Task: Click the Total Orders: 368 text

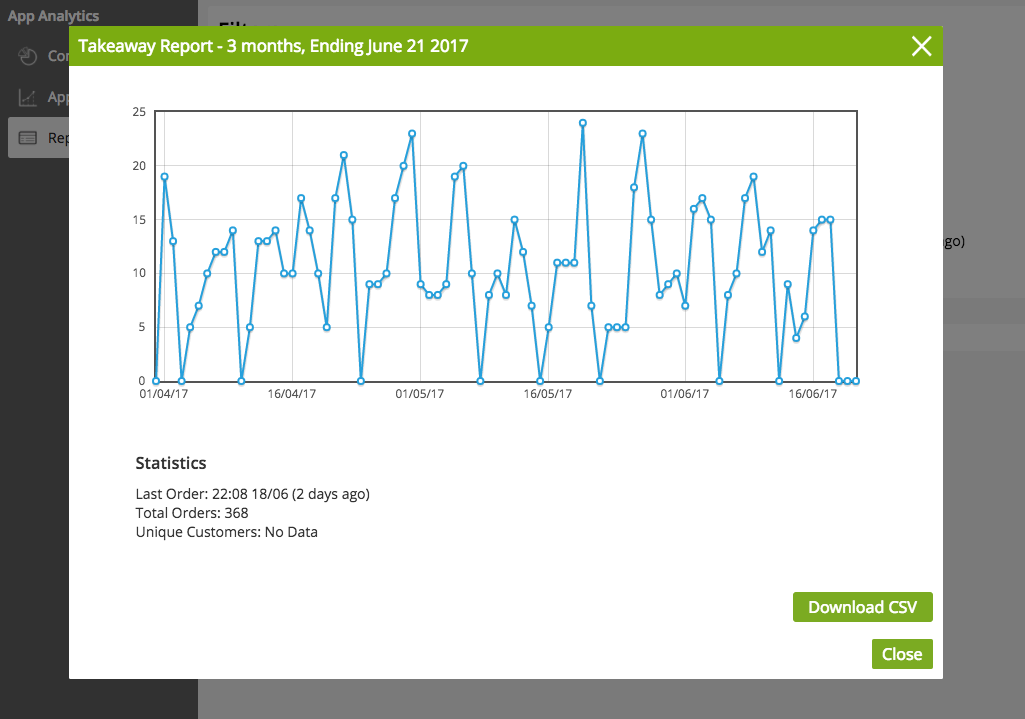Action: click(192, 513)
